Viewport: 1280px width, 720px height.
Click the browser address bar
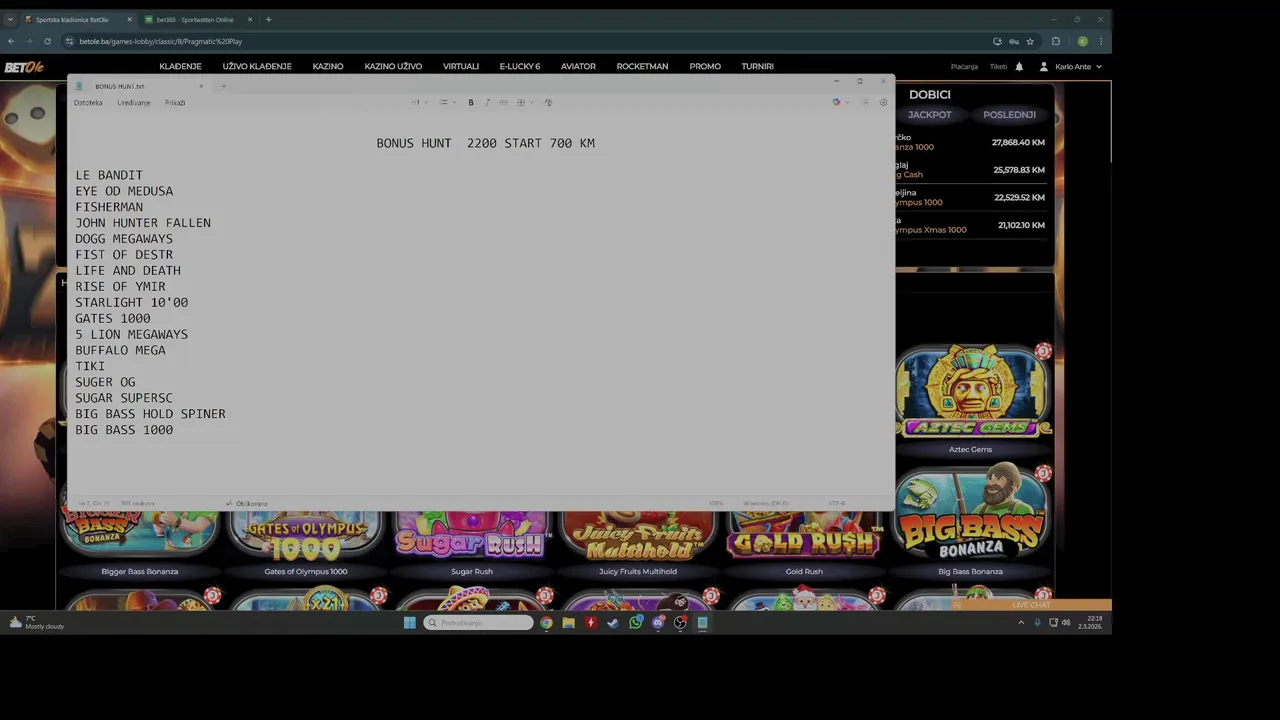pos(520,41)
